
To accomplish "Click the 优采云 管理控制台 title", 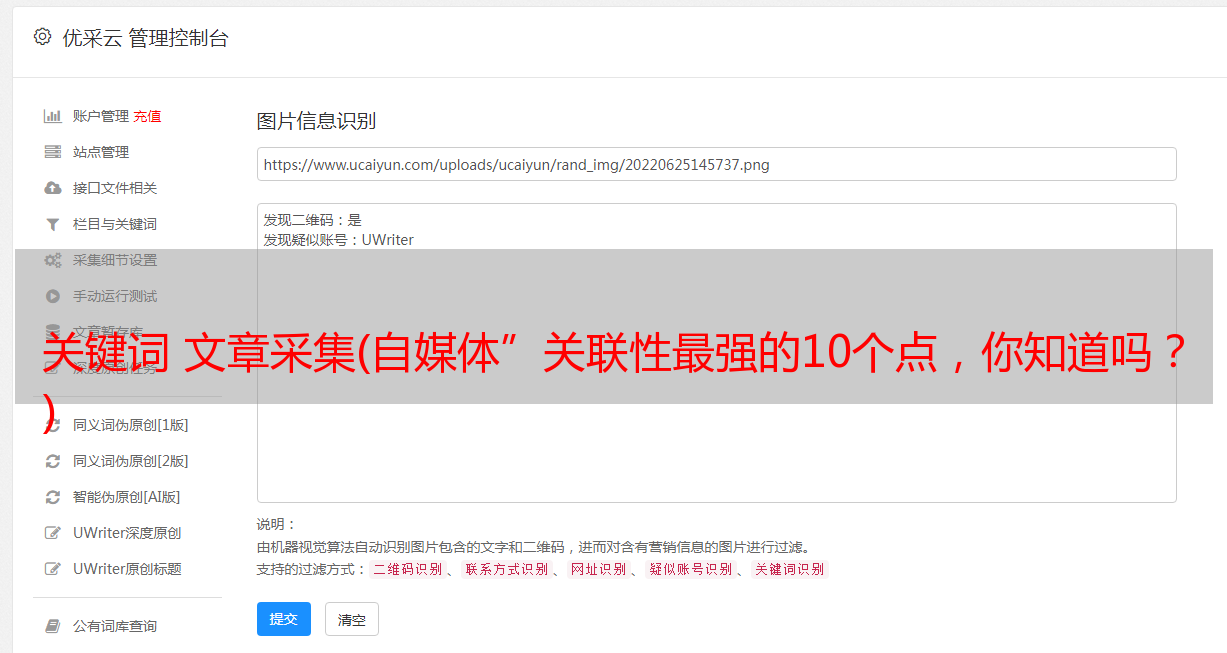I will [x=145, y=38].
